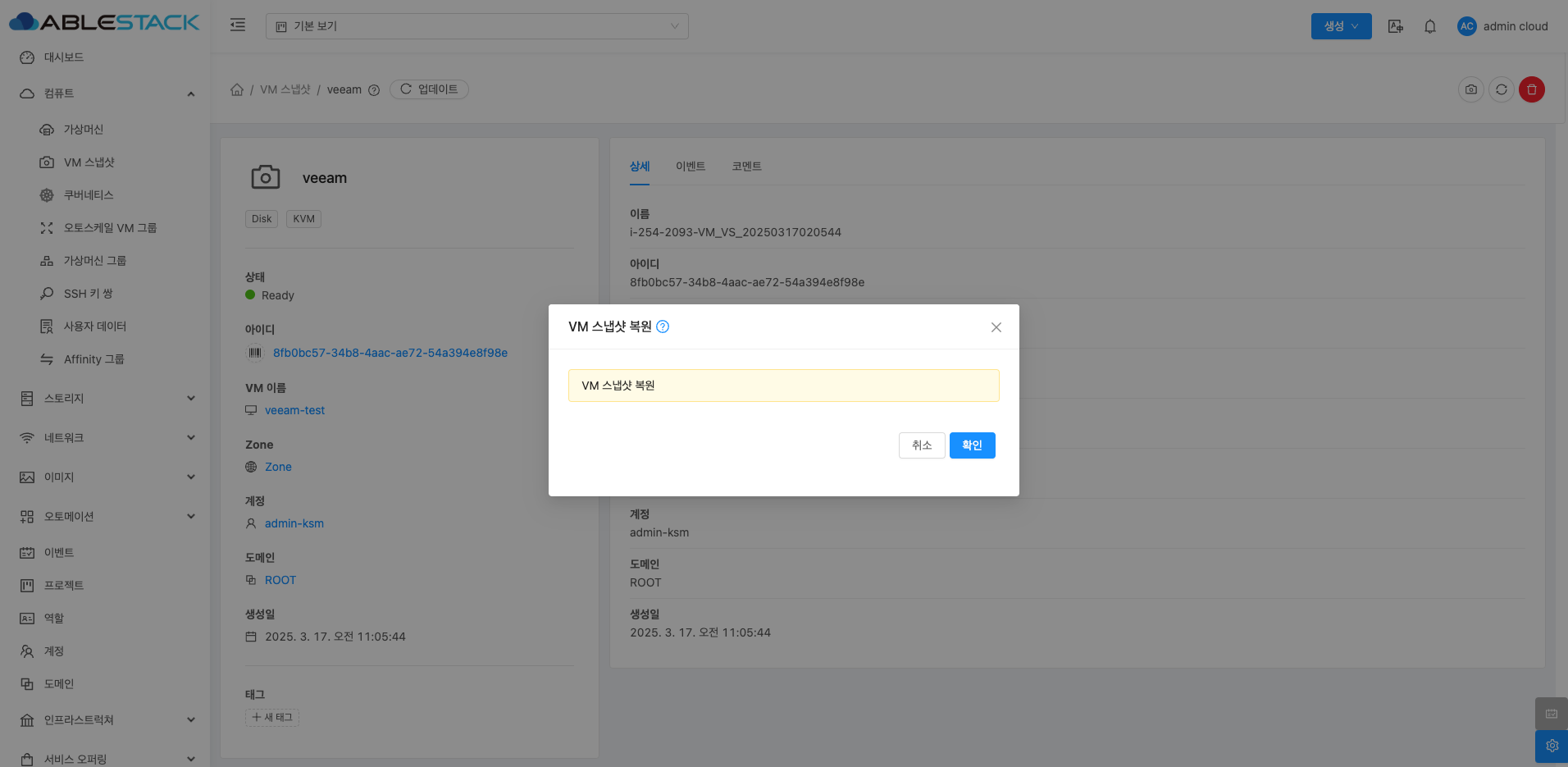Open the veeam-test VM link
This screenshot has width=1568, height=767.
tap(294, 410)
